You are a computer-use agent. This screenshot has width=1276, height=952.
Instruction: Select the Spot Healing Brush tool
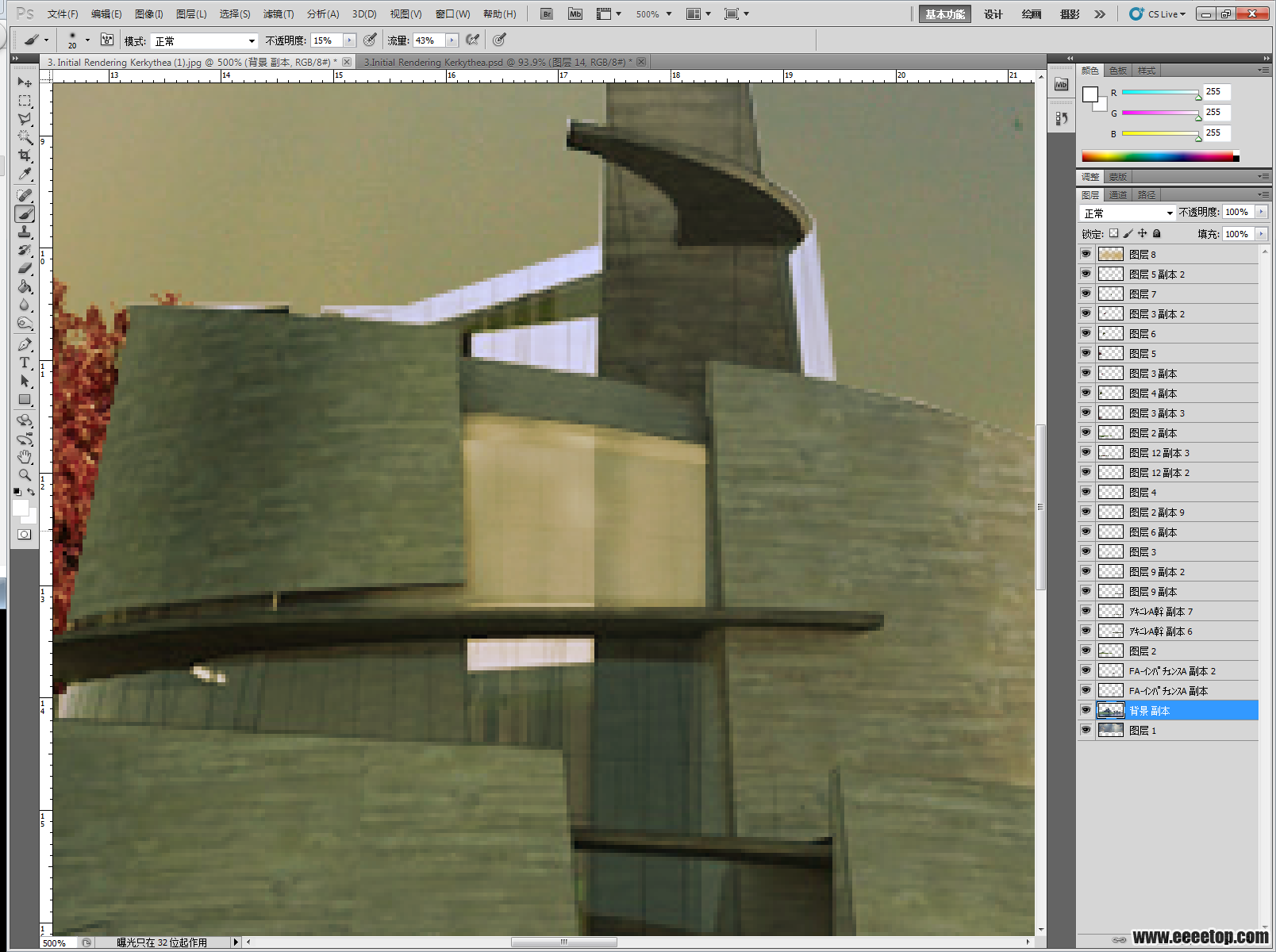point(25,195)
